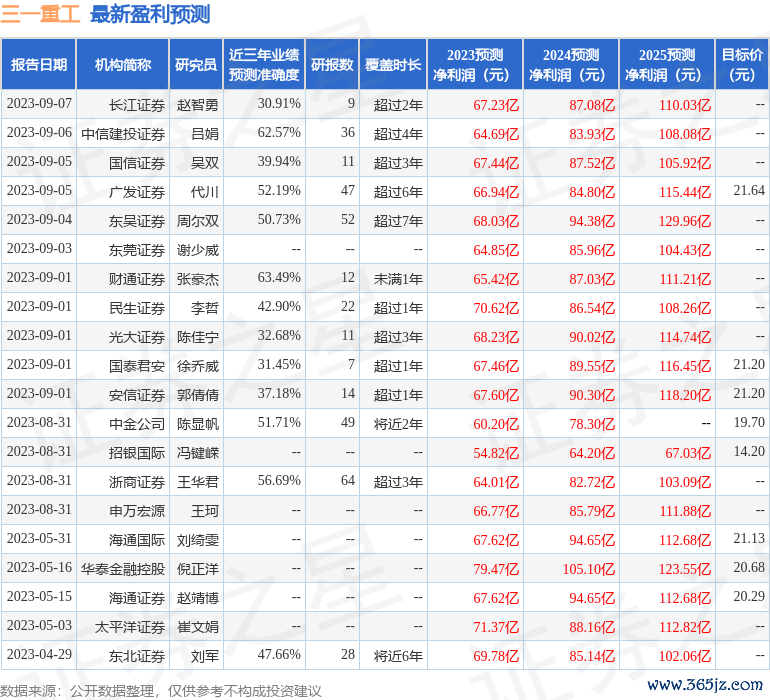Screen dimensions: 770x700
Task: Click researcher name 代川
Action: (x=205, y=192)
